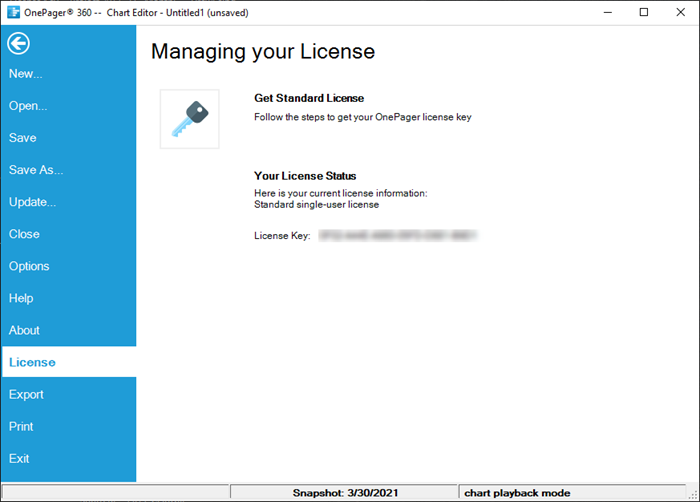Go to the Help section
This screenshot has width=700, height=502.
coord(21,298)
